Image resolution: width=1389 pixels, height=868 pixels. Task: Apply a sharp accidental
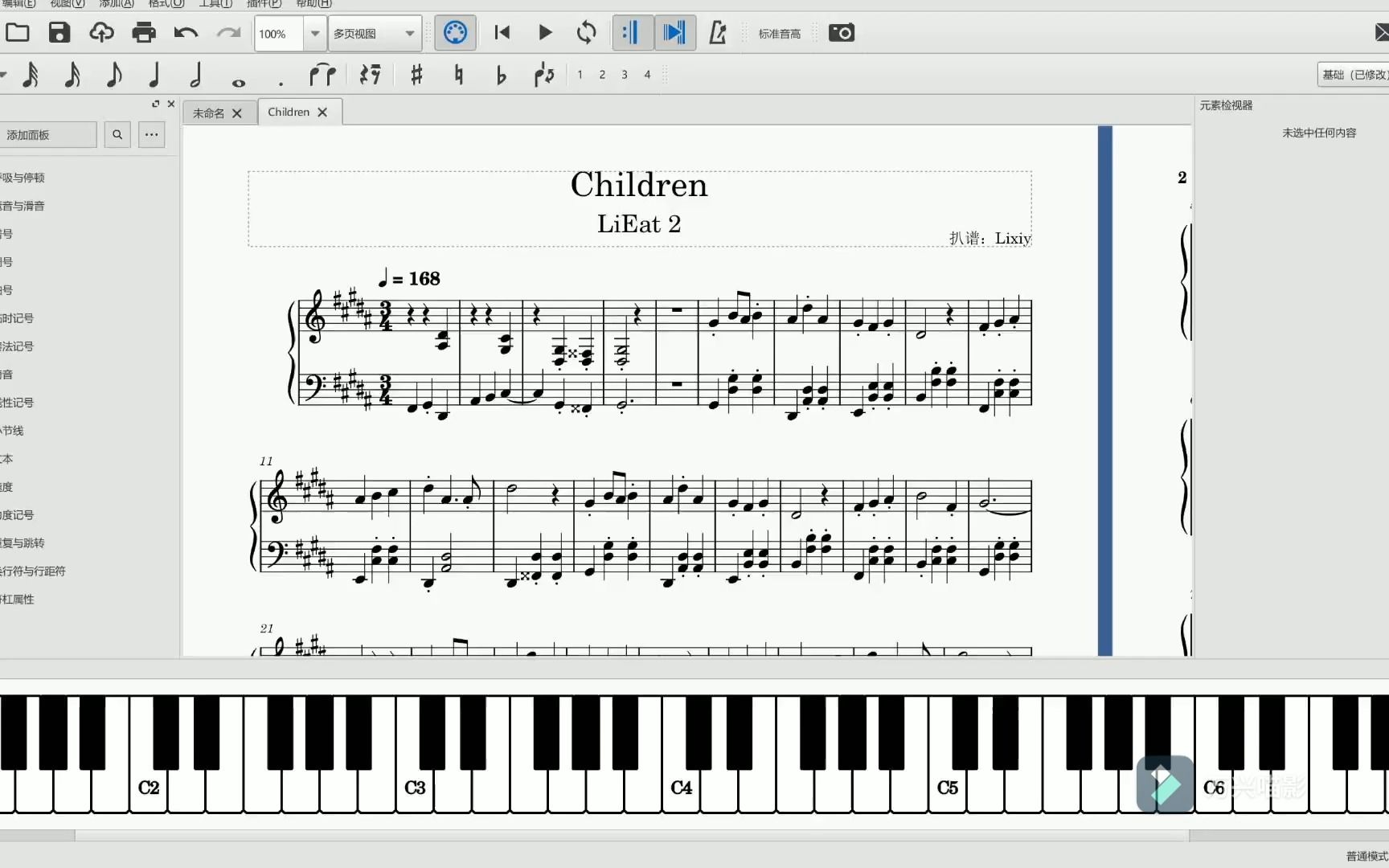point(416,75)
